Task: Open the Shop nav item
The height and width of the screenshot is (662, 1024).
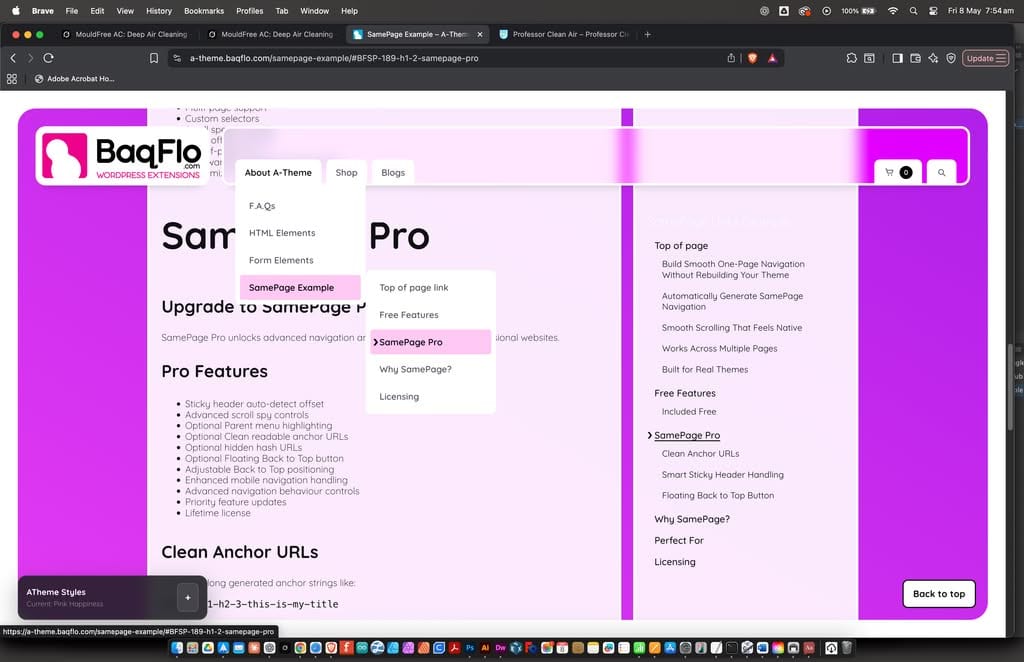Action: (x=346, y=172)
